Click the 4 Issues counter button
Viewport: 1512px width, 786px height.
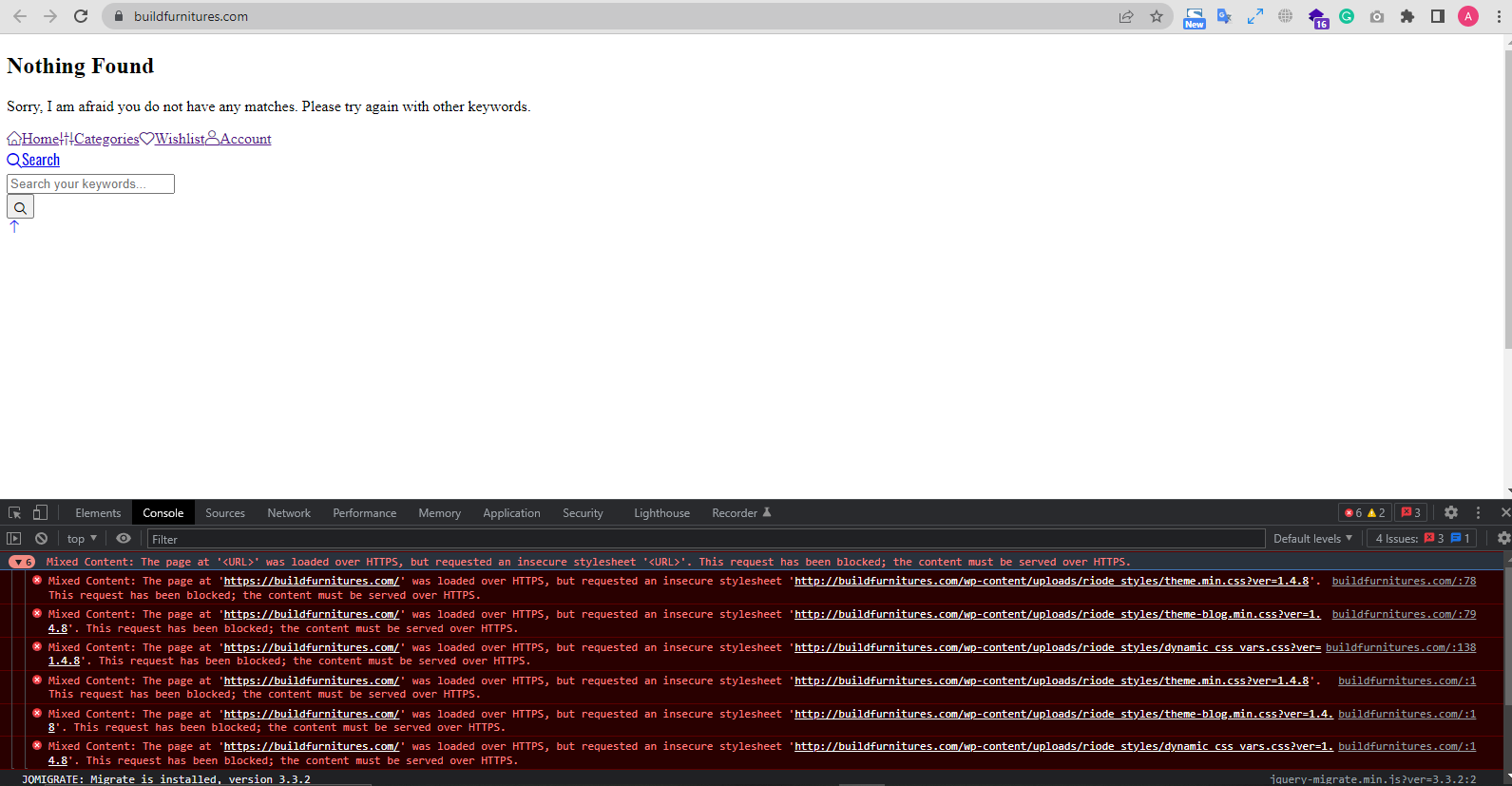1423,538
